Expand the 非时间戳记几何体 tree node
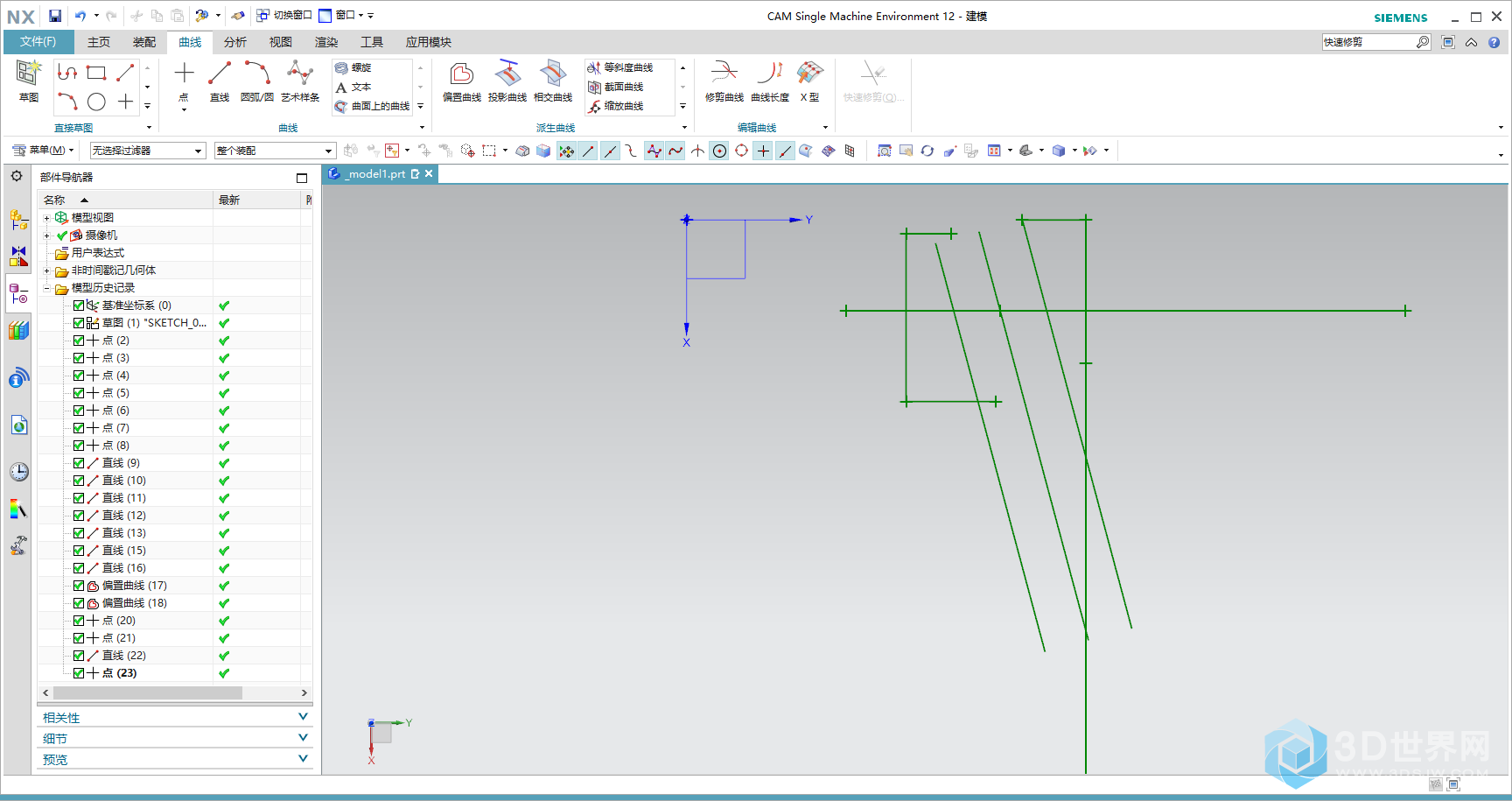 pos(46,271)
